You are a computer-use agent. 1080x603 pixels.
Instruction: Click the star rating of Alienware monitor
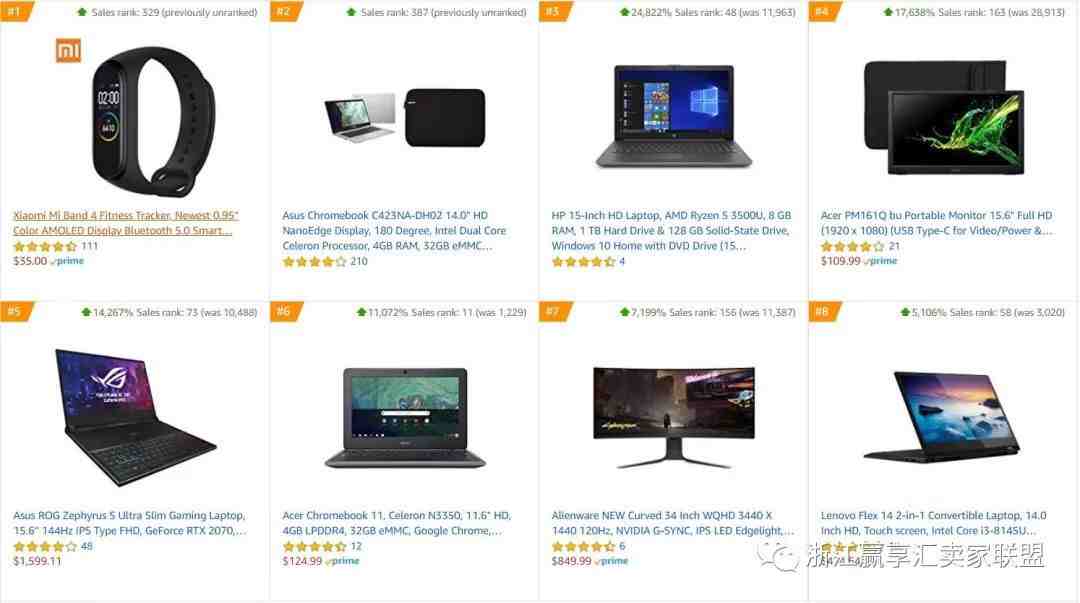583,546
